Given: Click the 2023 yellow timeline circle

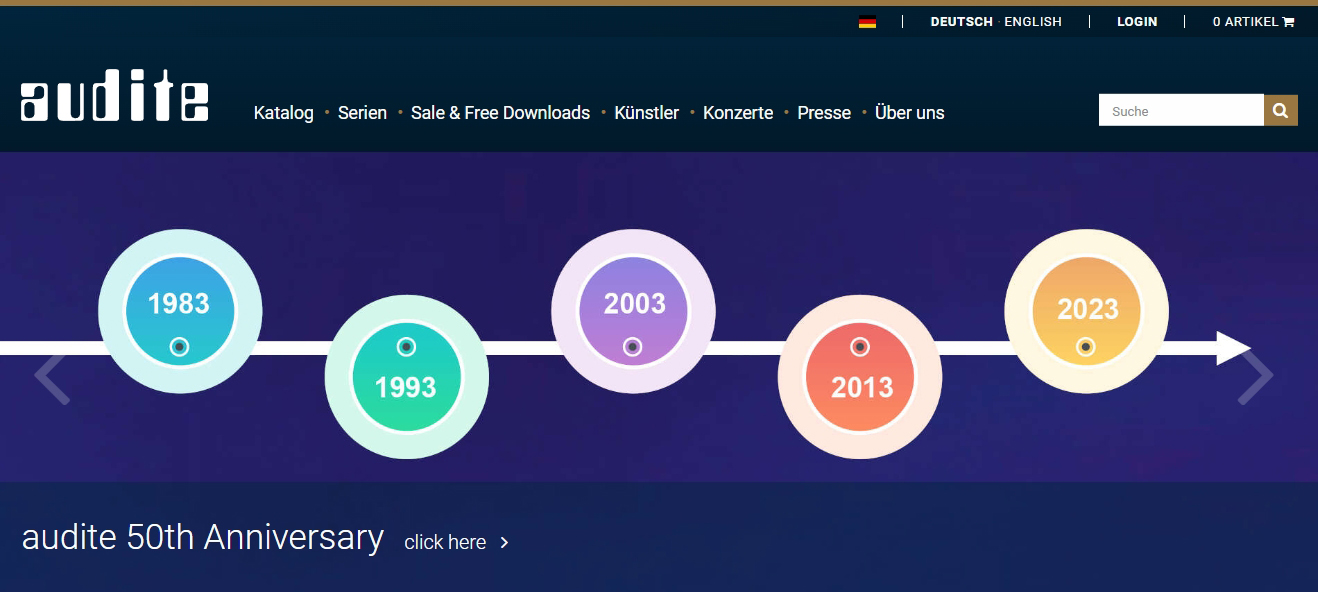Looking at the screenshot, I should (x=1086, y=311).
